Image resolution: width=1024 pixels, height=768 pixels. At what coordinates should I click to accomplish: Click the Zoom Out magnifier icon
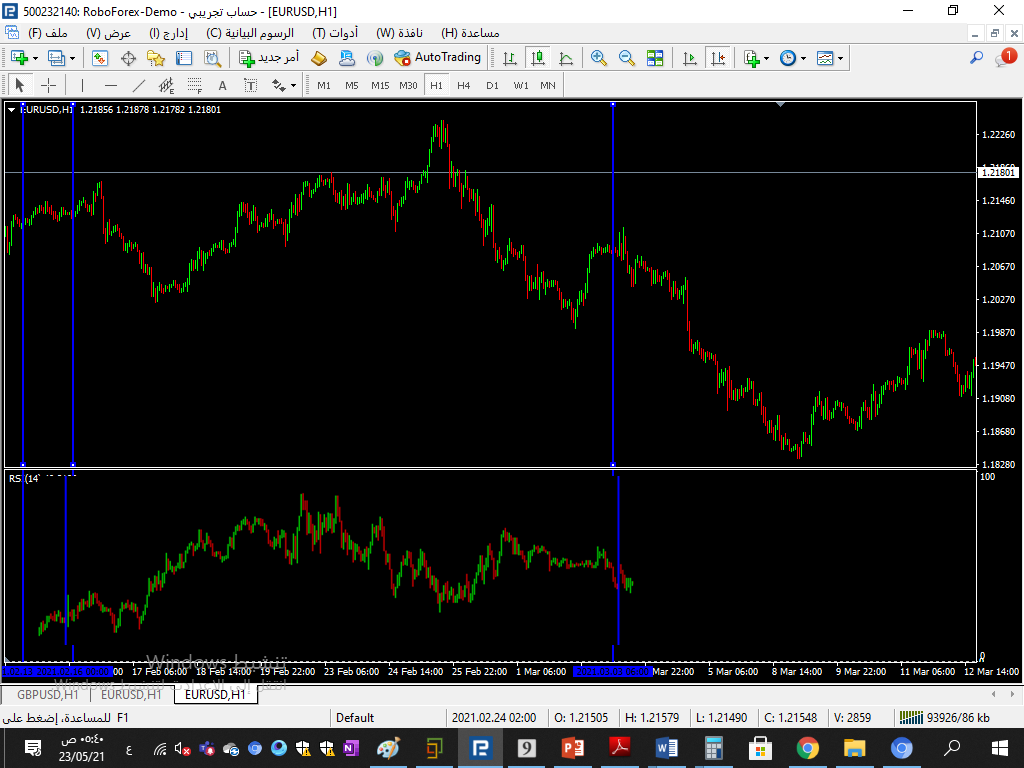coord(627,58)
